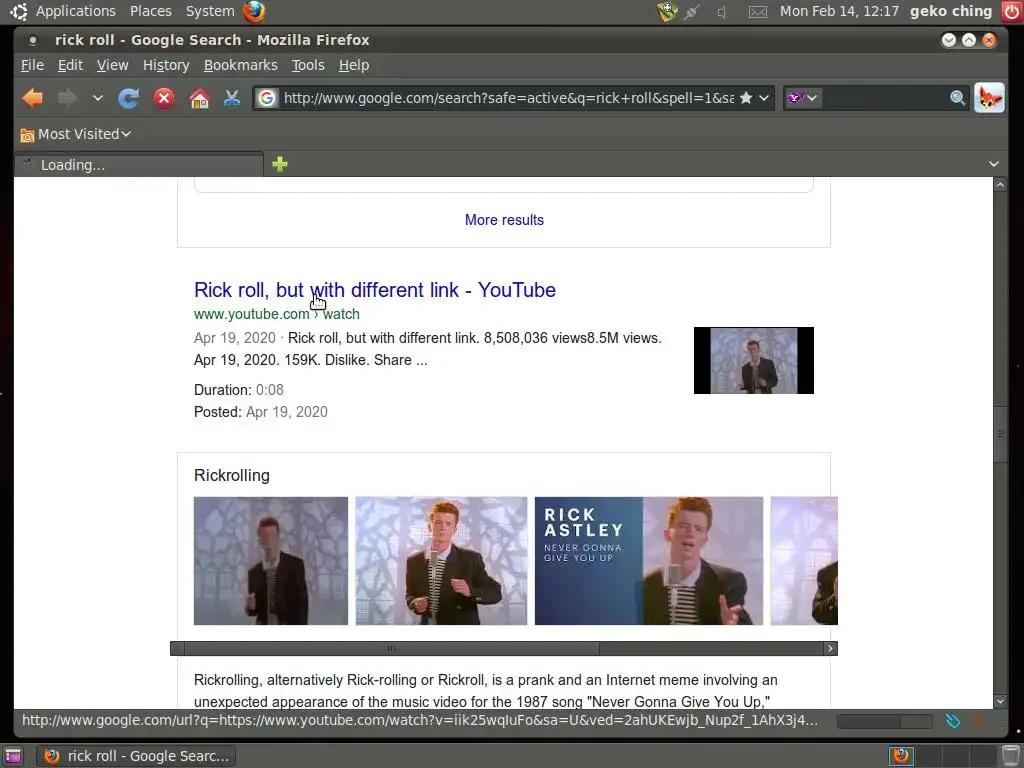Click the network plug connection tray icon
Viewport: 1024px width, 768px height.
pyautogui.click(x=692, y=12)
